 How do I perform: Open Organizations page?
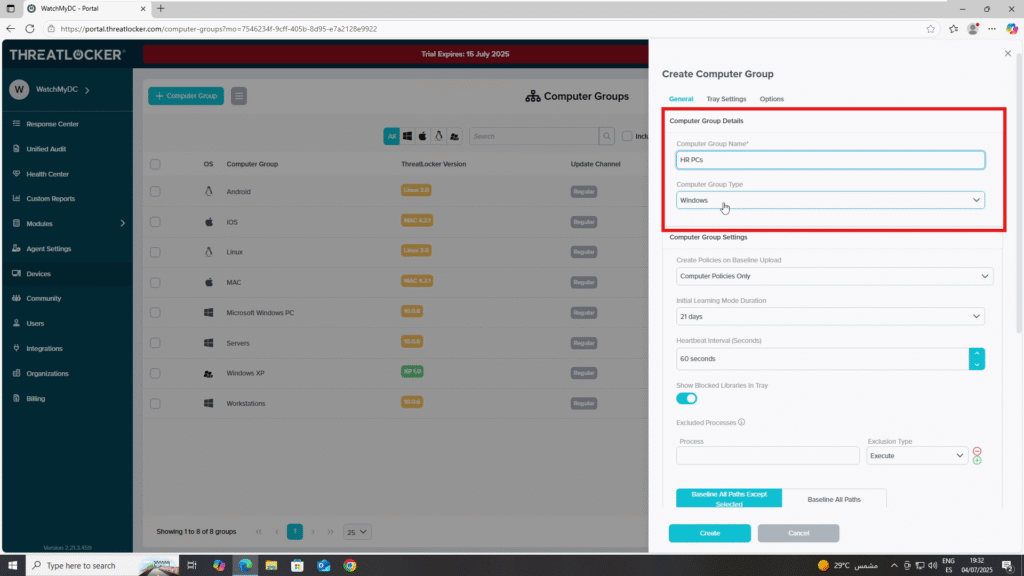(x=47, y=374)
